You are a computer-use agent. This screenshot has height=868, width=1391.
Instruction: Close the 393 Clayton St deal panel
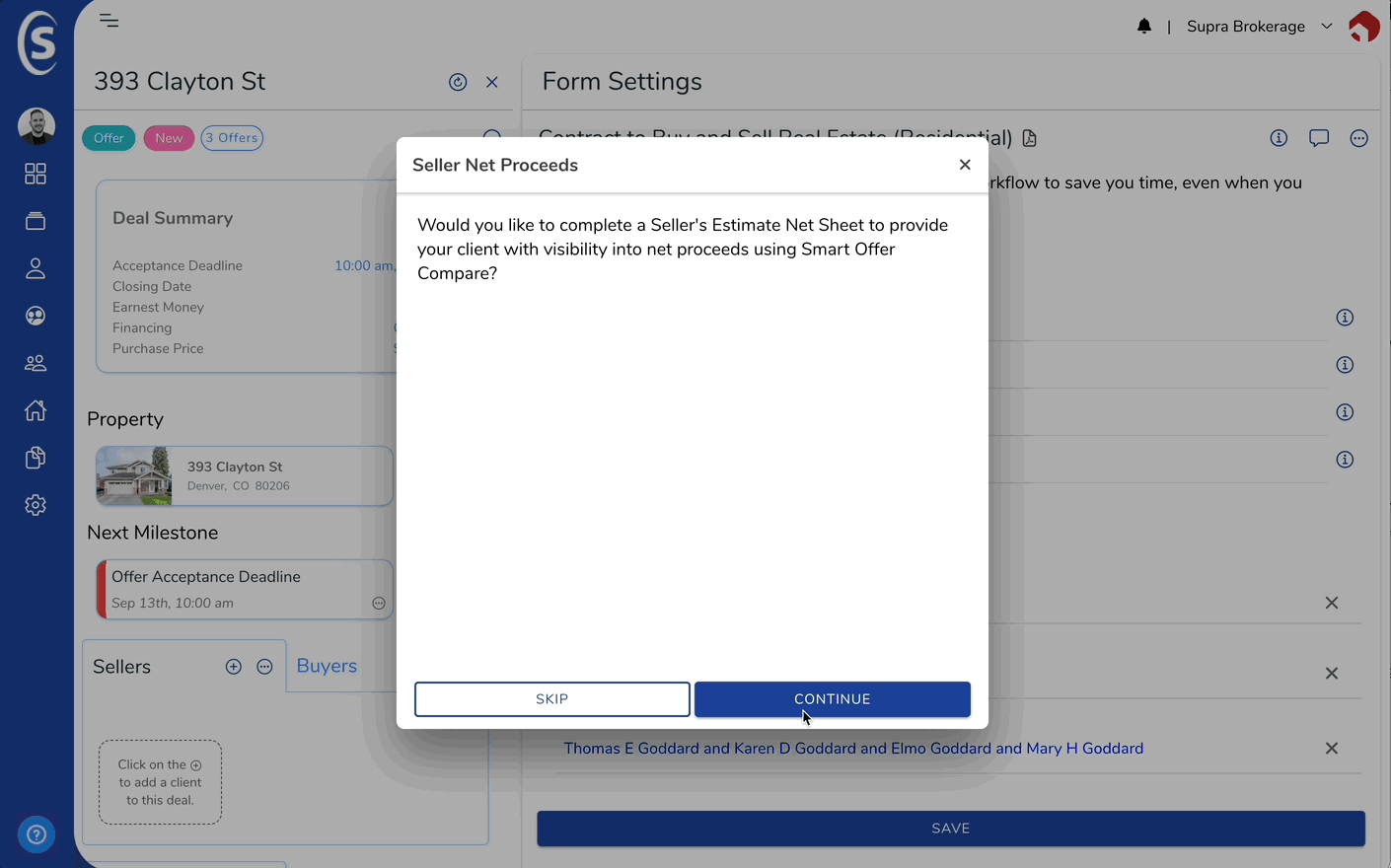[x=492, y=82]
